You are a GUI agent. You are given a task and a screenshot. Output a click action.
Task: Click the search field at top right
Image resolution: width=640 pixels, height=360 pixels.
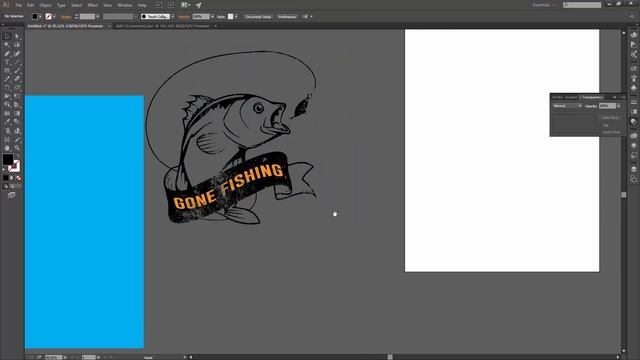pyautogui.click(x=582, y=5)
